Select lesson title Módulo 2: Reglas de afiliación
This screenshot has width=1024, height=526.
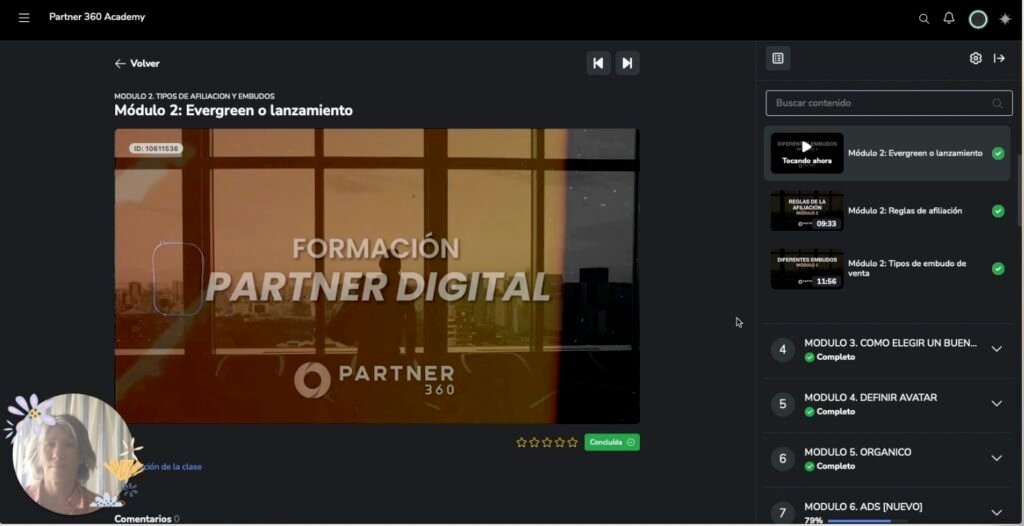[x=904, y=211]
